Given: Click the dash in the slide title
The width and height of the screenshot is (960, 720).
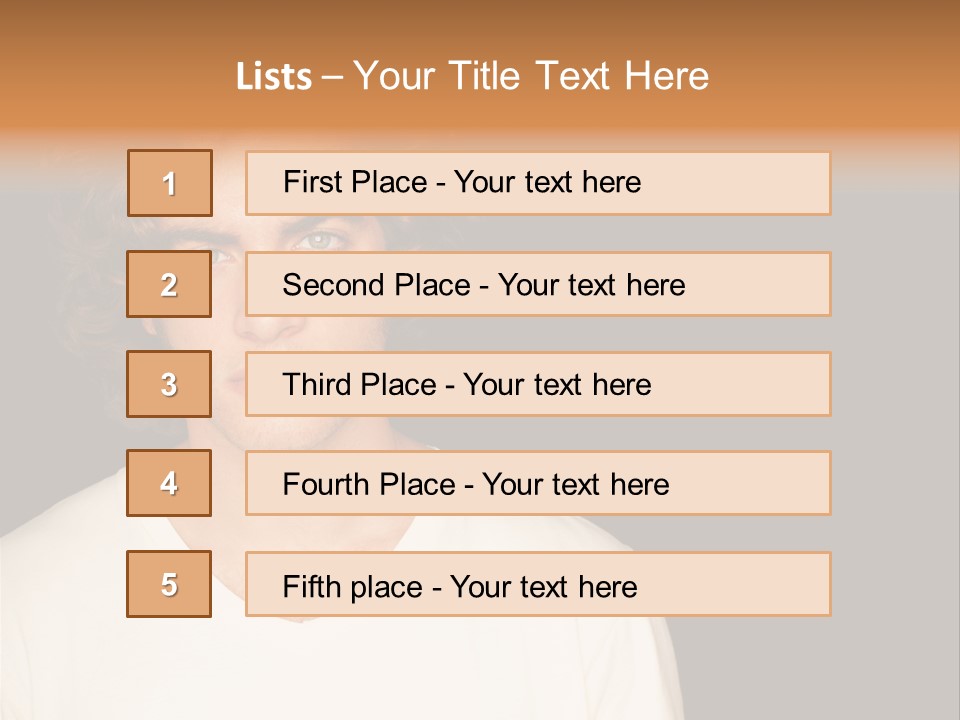Looking at the screenshot, I should tap(333, 76).
